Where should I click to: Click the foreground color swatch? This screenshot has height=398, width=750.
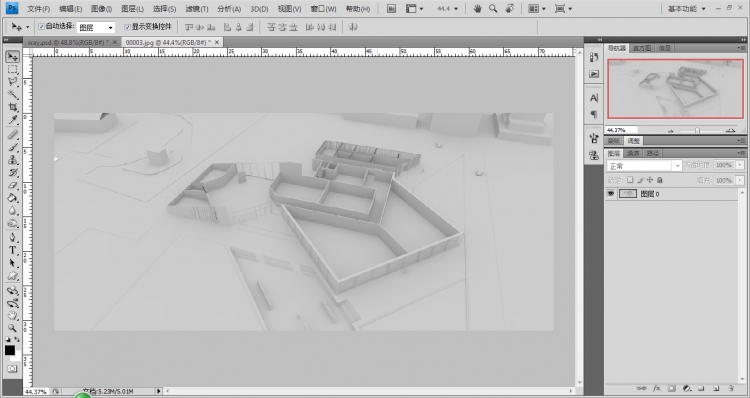(x=10, y=350)
